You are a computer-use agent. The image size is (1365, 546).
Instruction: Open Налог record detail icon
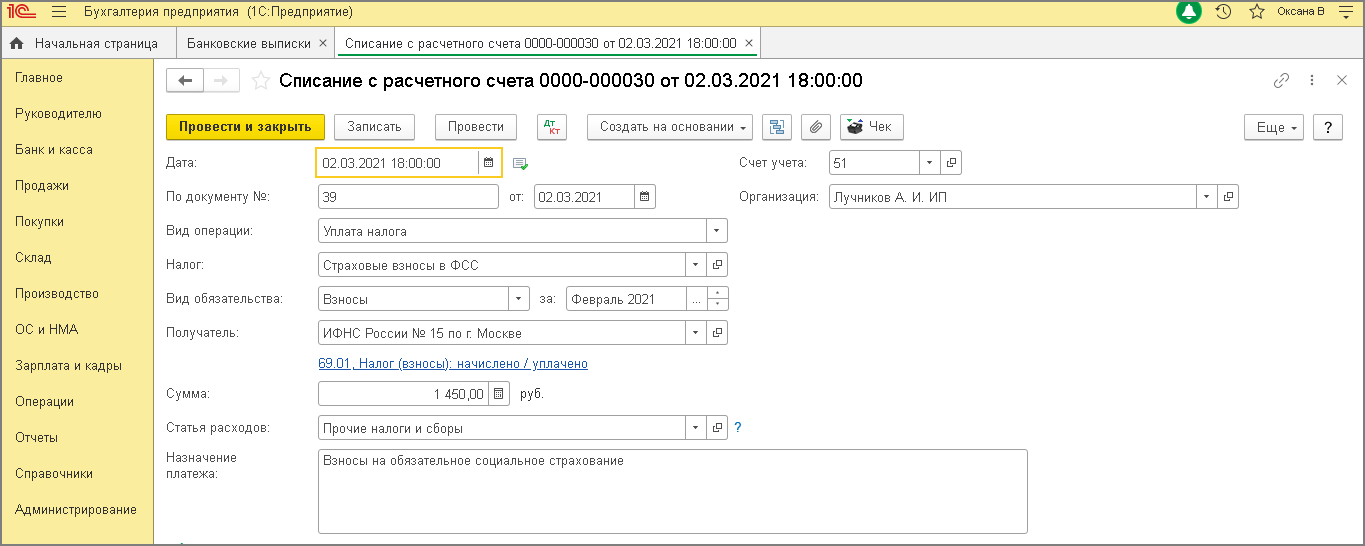tap(717, 265)
